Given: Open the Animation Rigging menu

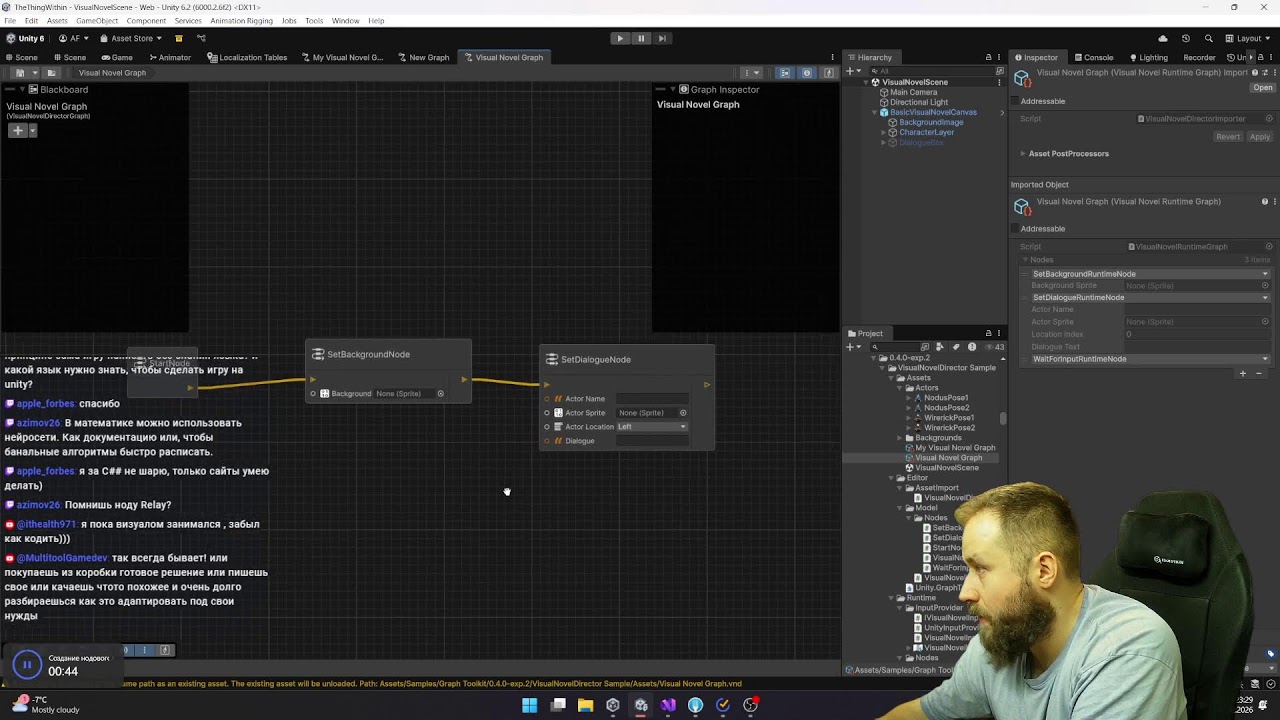Looking at the screenshot, I should [x=242, y=21].
